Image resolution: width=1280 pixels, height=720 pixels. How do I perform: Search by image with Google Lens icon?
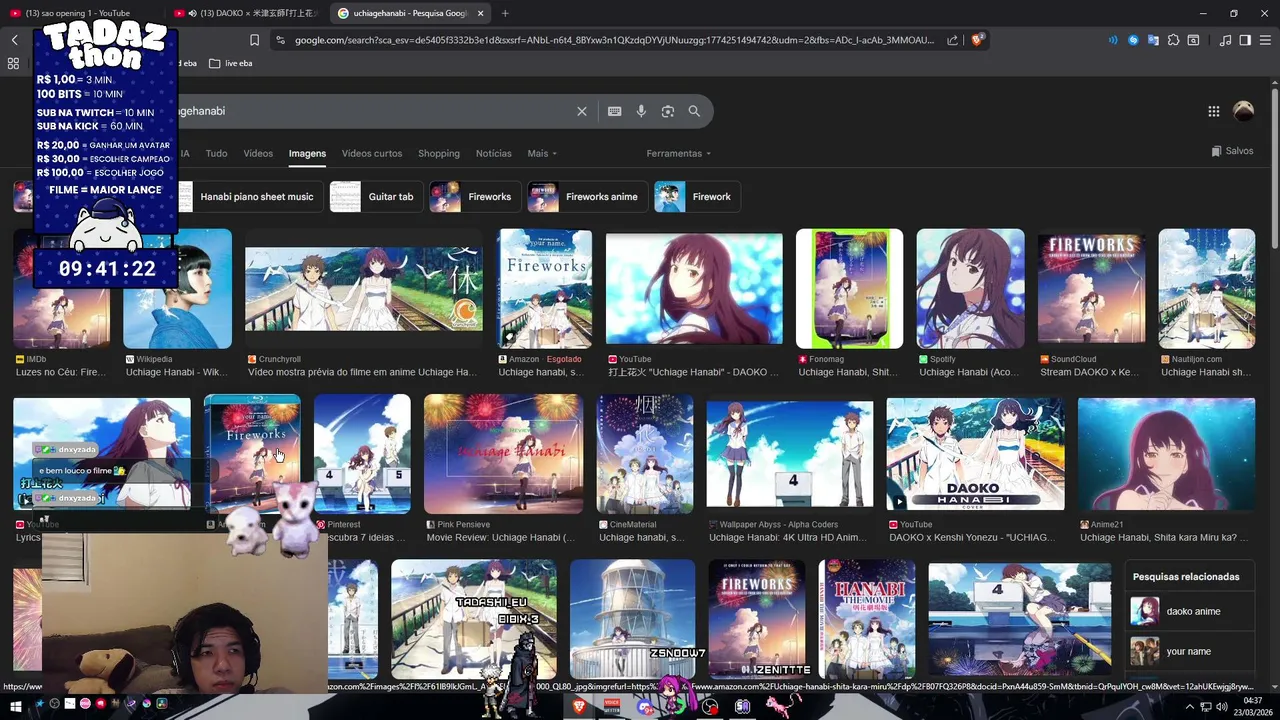(668, 111)
